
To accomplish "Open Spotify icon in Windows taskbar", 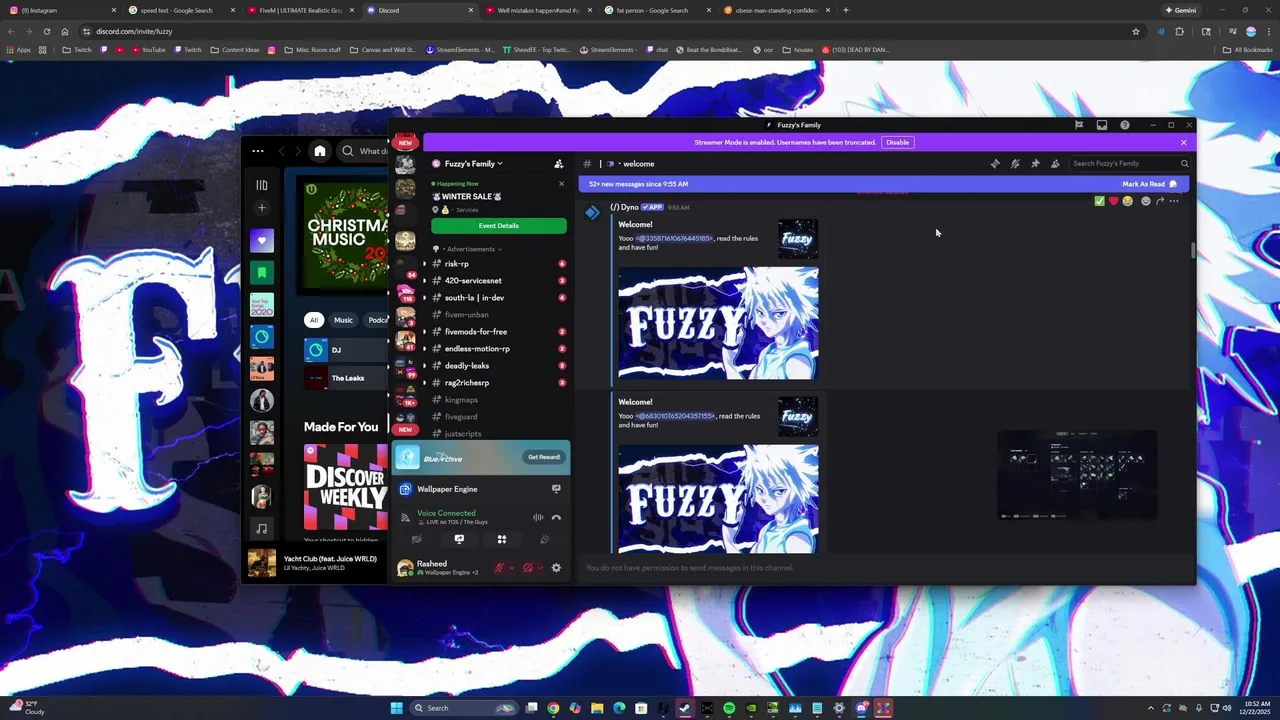I will 729,708.
